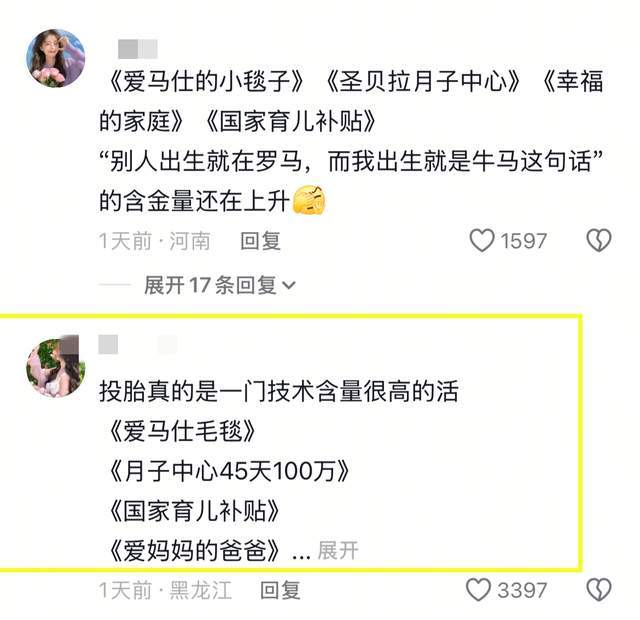Image resolution: width=640 pixels, height=620 pixels.
Task: Tap the 1天前·黑龙江 timestamp
Action: click(165, 590)
